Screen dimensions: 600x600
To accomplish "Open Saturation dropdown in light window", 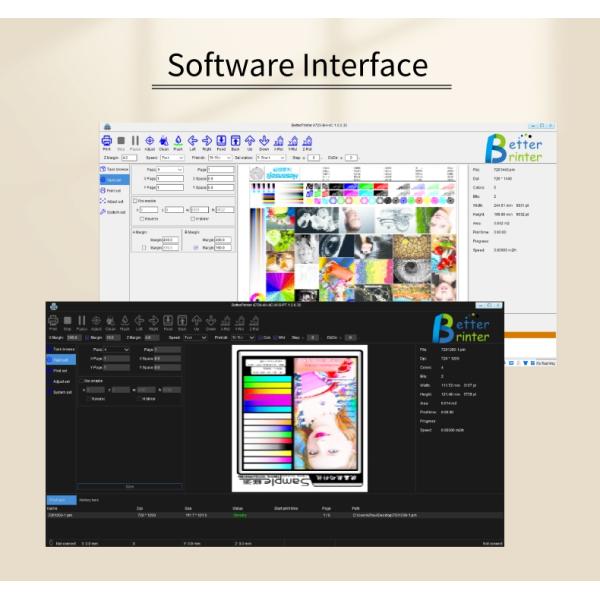I will coord(270,158).
